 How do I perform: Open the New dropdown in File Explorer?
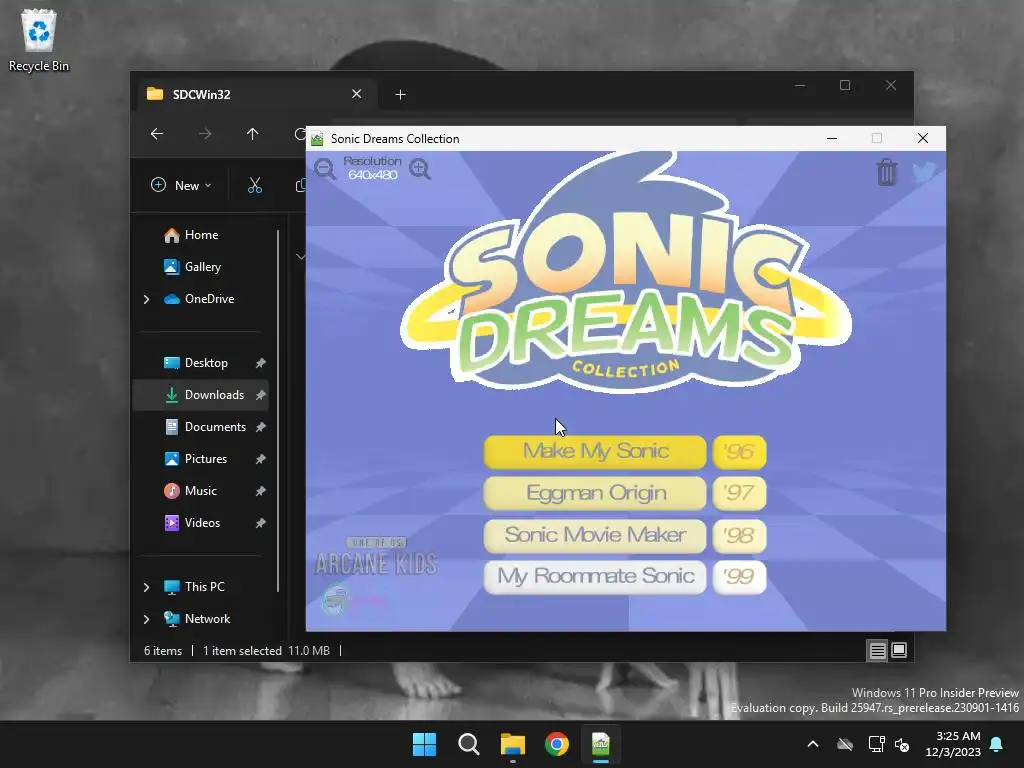pos(182,185)
